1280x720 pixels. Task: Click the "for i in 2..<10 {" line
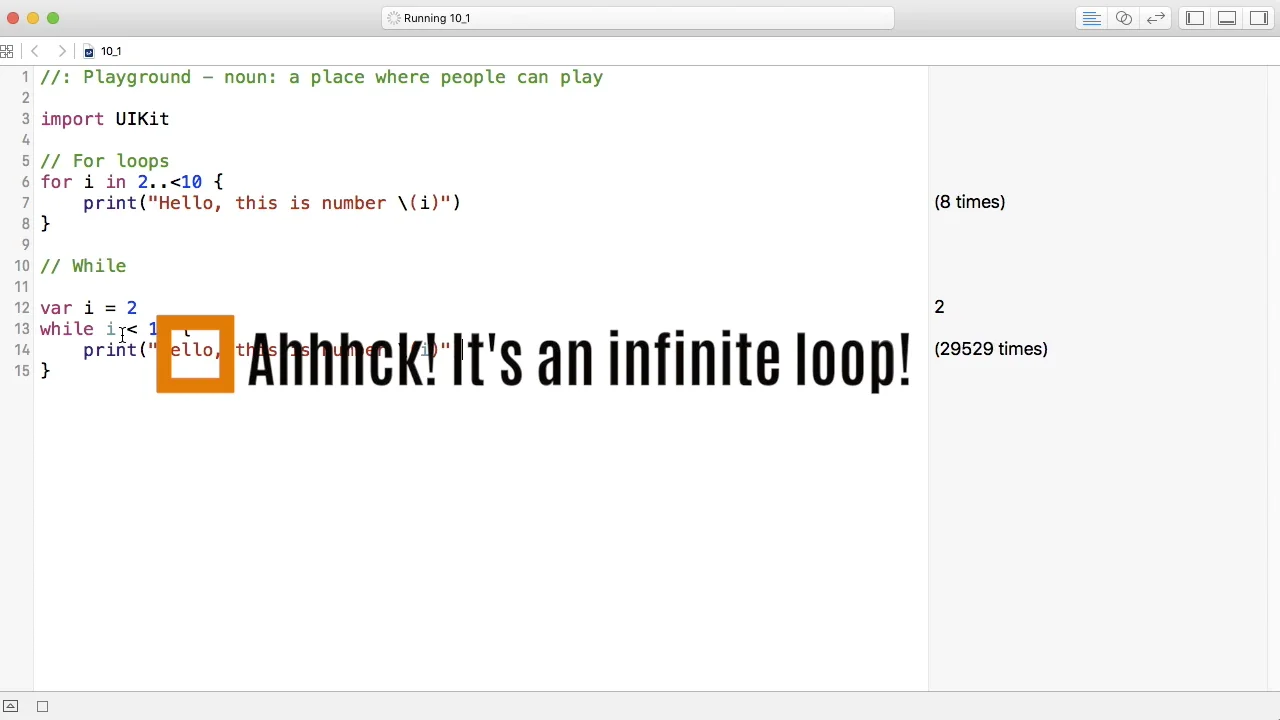[x=132, y=182]
